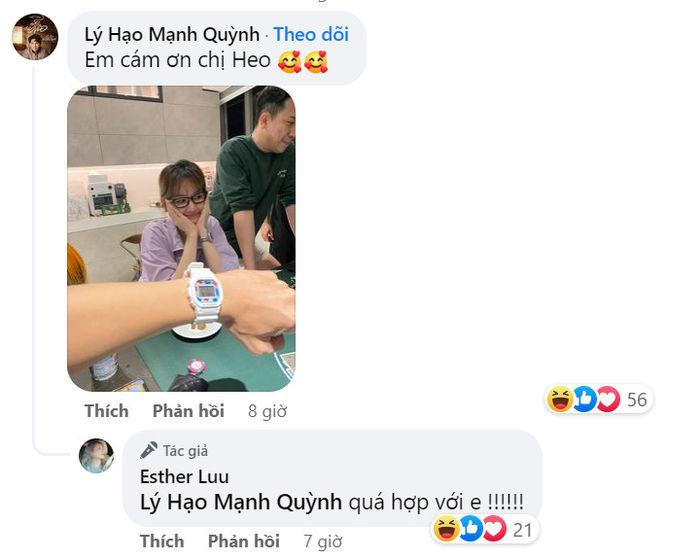Viewport: 700px width, 559px height.
Task: View the 56 reactions count list
Action: coord(637,400)
